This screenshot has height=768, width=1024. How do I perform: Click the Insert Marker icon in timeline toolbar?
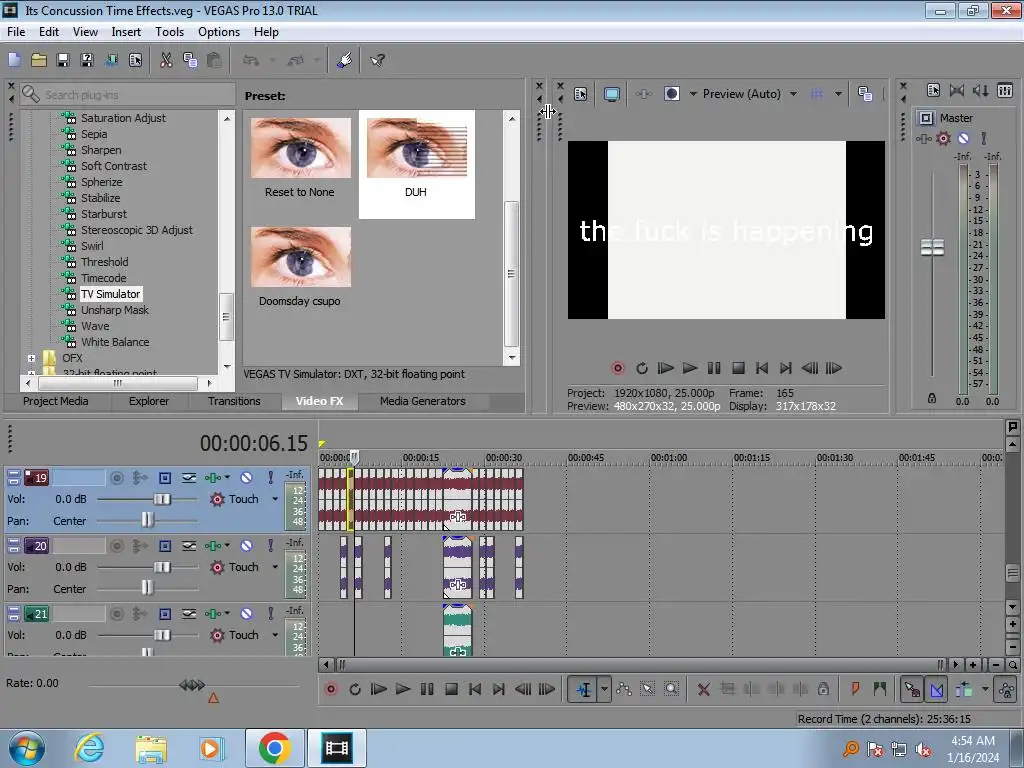coord(855,689)
